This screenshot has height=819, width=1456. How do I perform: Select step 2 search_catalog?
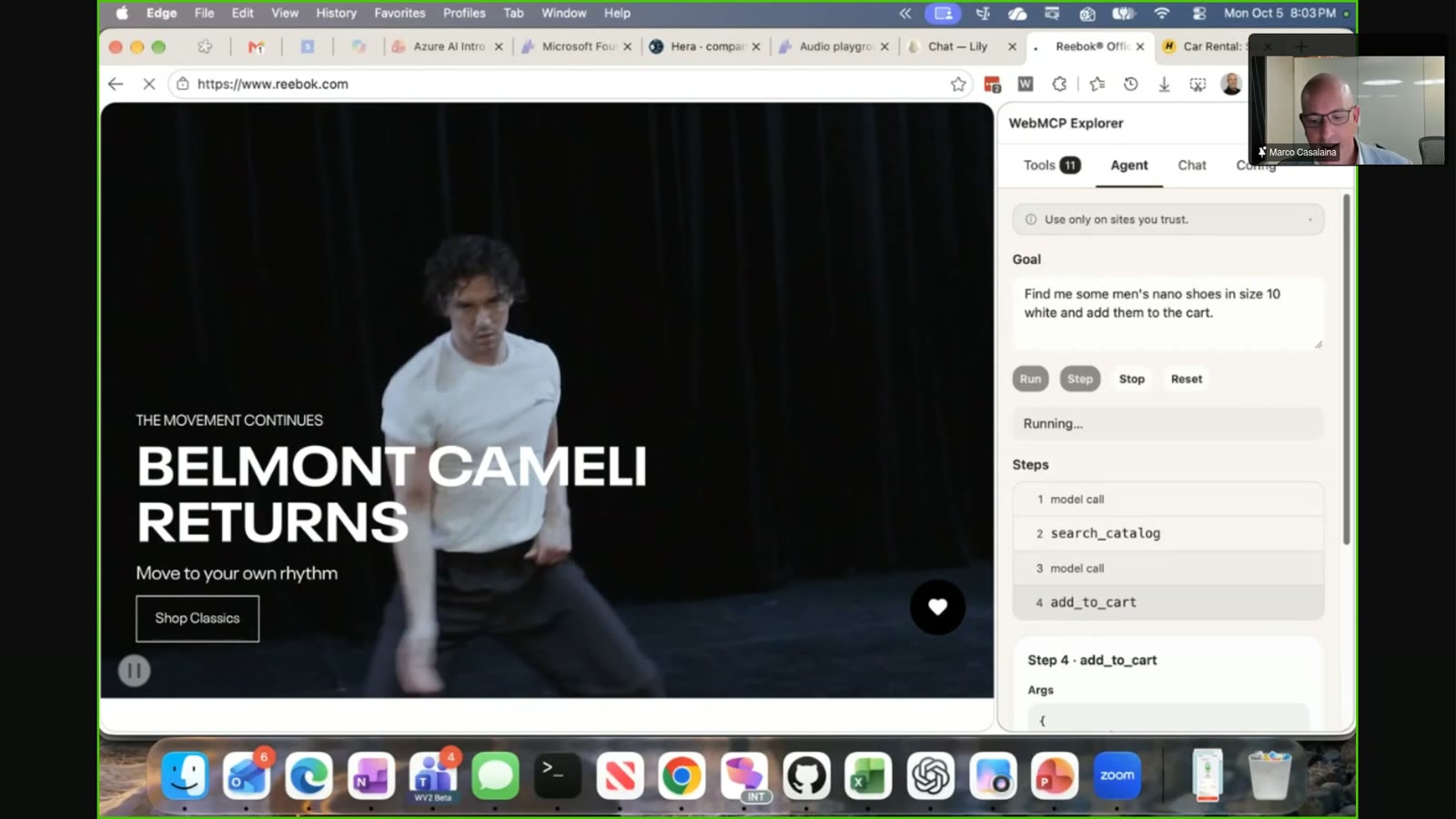pyautogui.click(x=1168, y=533)
